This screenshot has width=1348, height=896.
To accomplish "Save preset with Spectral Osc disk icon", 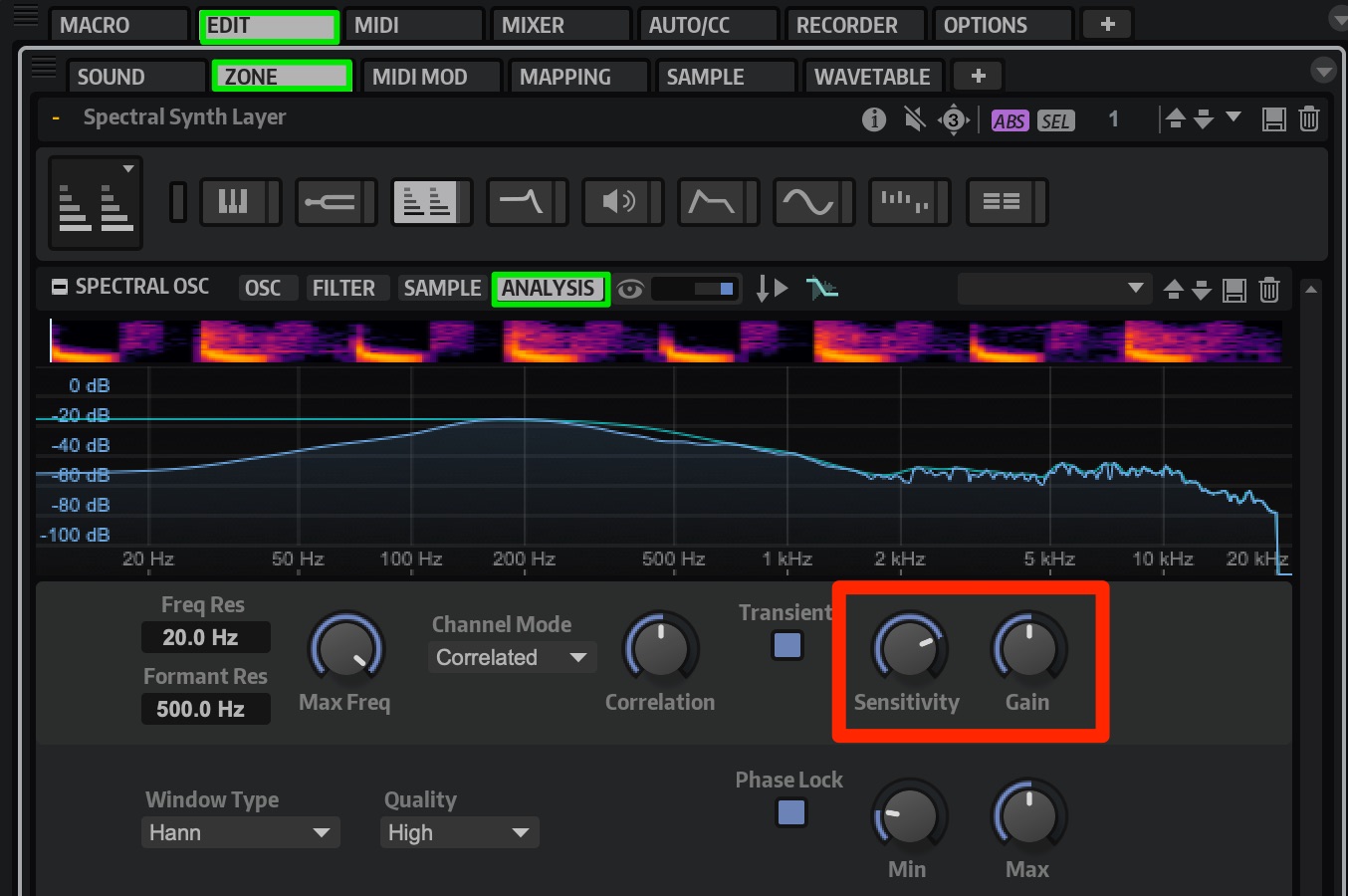I will [x=1235, y=290].
